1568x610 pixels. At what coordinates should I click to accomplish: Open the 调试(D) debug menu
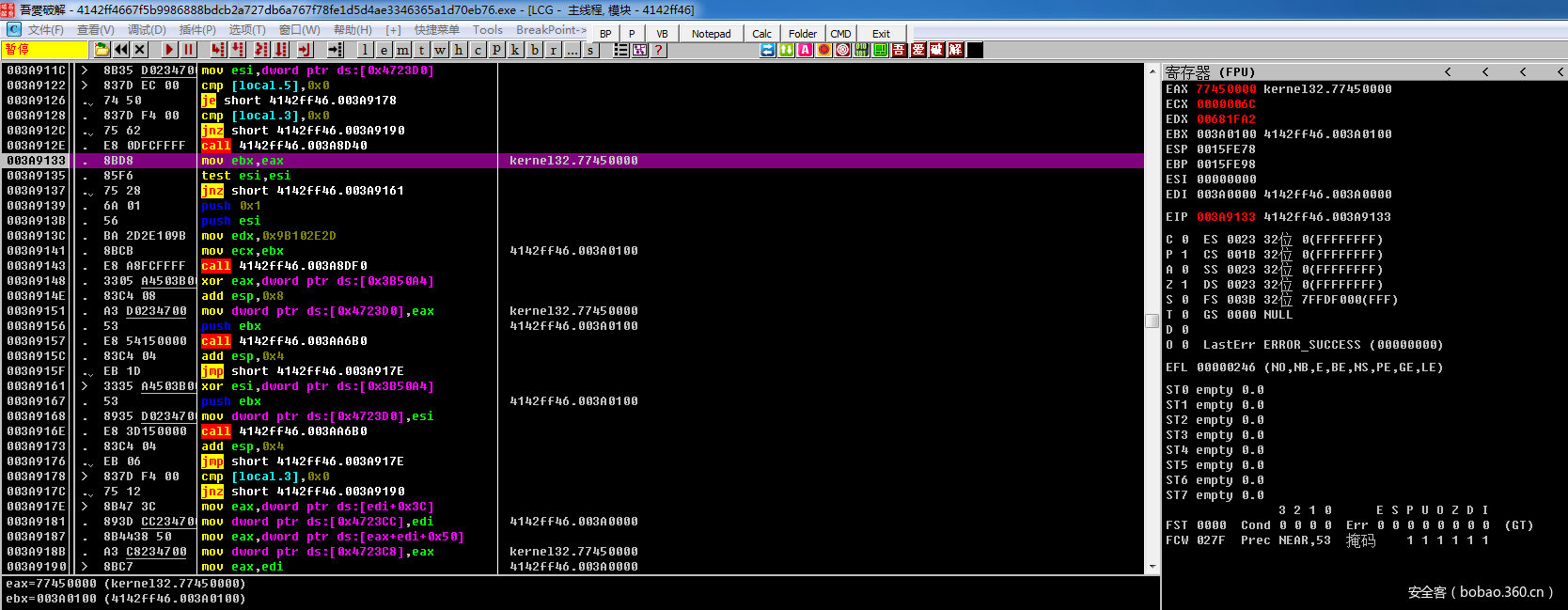[147, 30]
